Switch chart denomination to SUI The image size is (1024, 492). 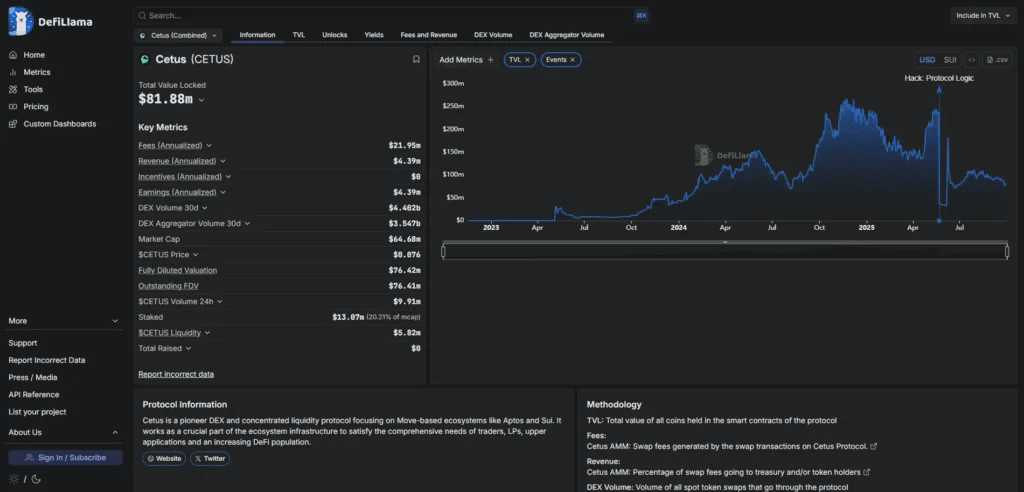pyautogui.click(x=950, y=59)
